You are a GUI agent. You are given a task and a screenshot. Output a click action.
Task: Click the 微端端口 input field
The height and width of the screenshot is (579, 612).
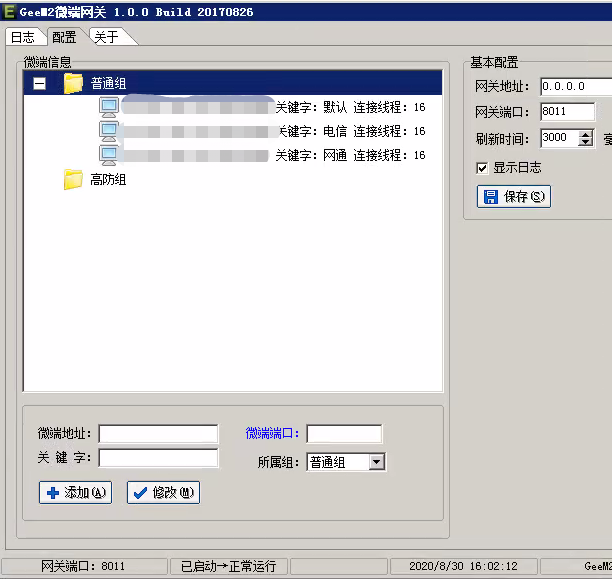[343, 434]
